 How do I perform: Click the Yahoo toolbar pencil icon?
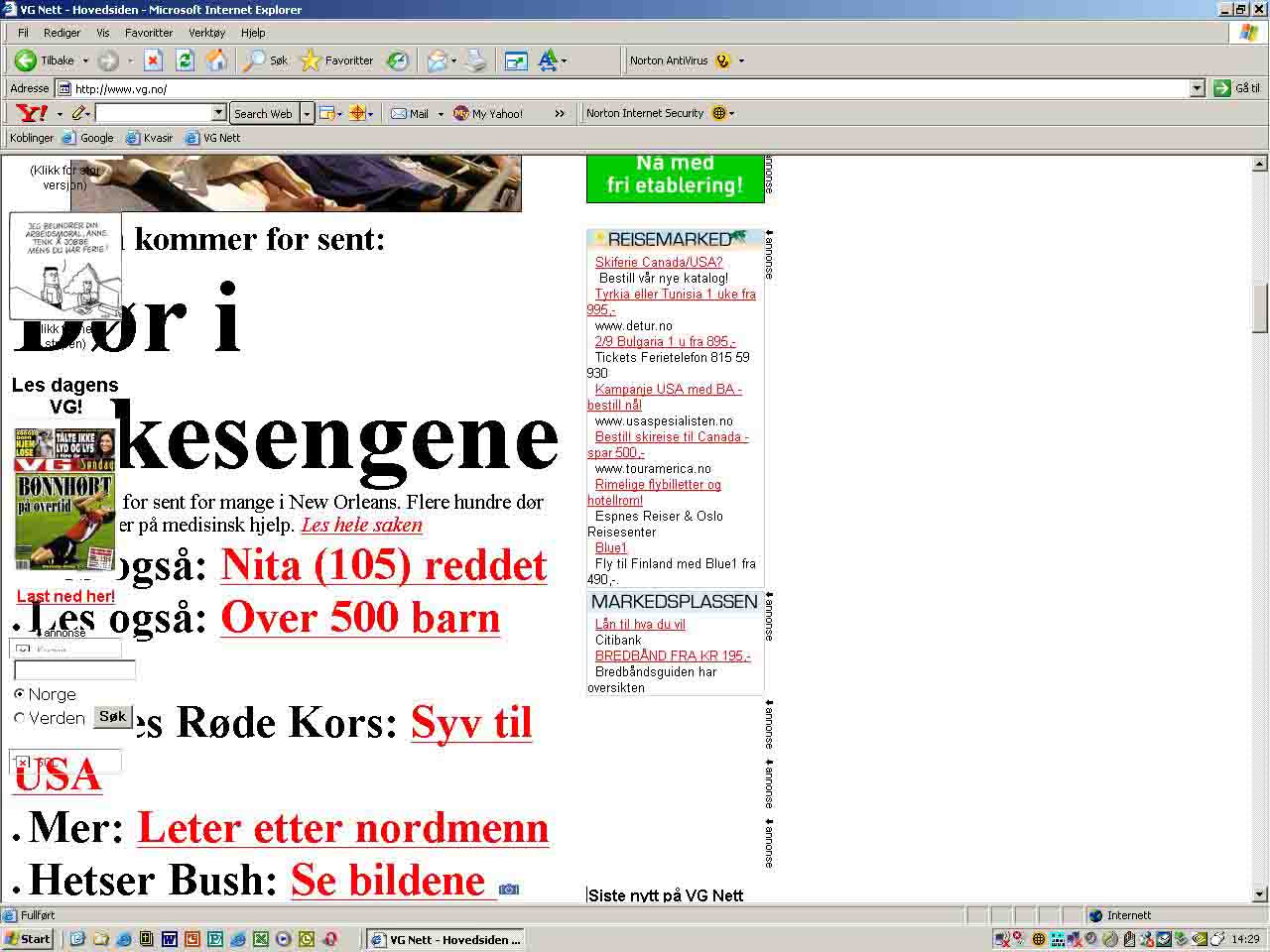point(79,113)
